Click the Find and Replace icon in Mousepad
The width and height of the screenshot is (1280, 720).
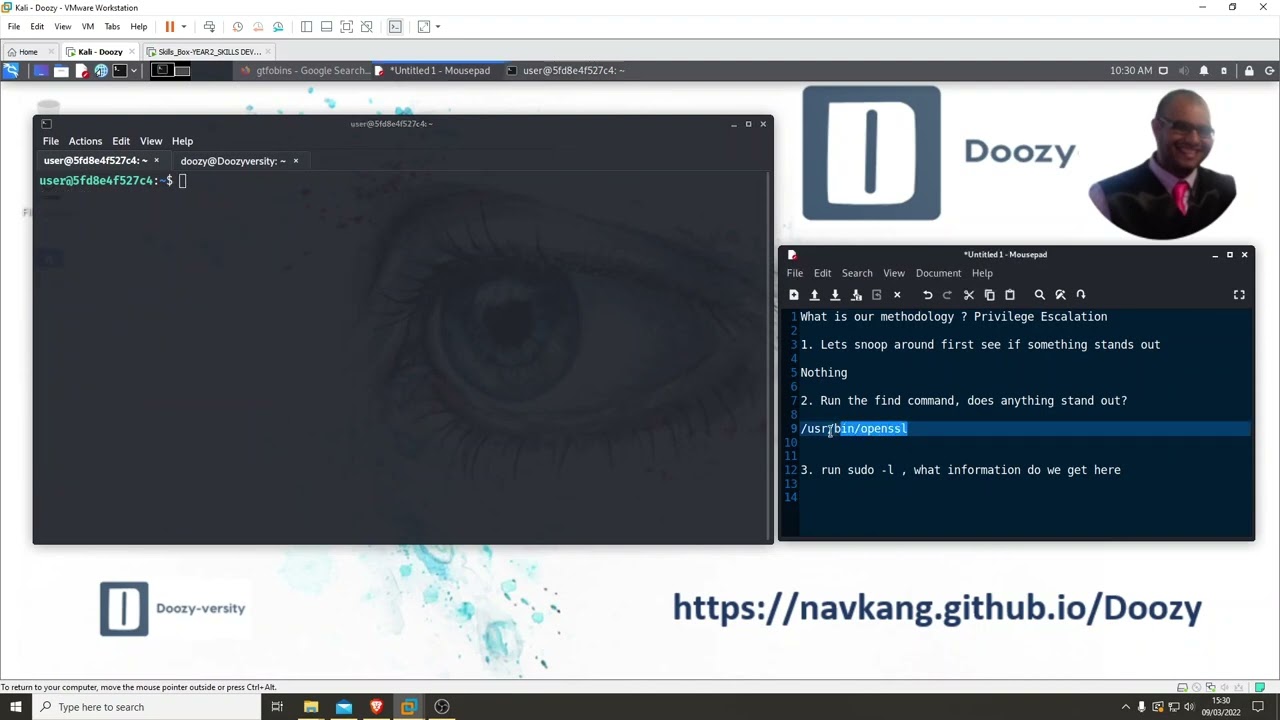[1060, 295]
